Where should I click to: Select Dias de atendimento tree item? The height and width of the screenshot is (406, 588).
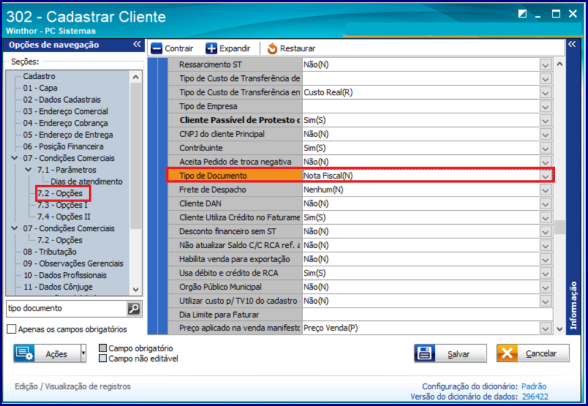(86, 181)
